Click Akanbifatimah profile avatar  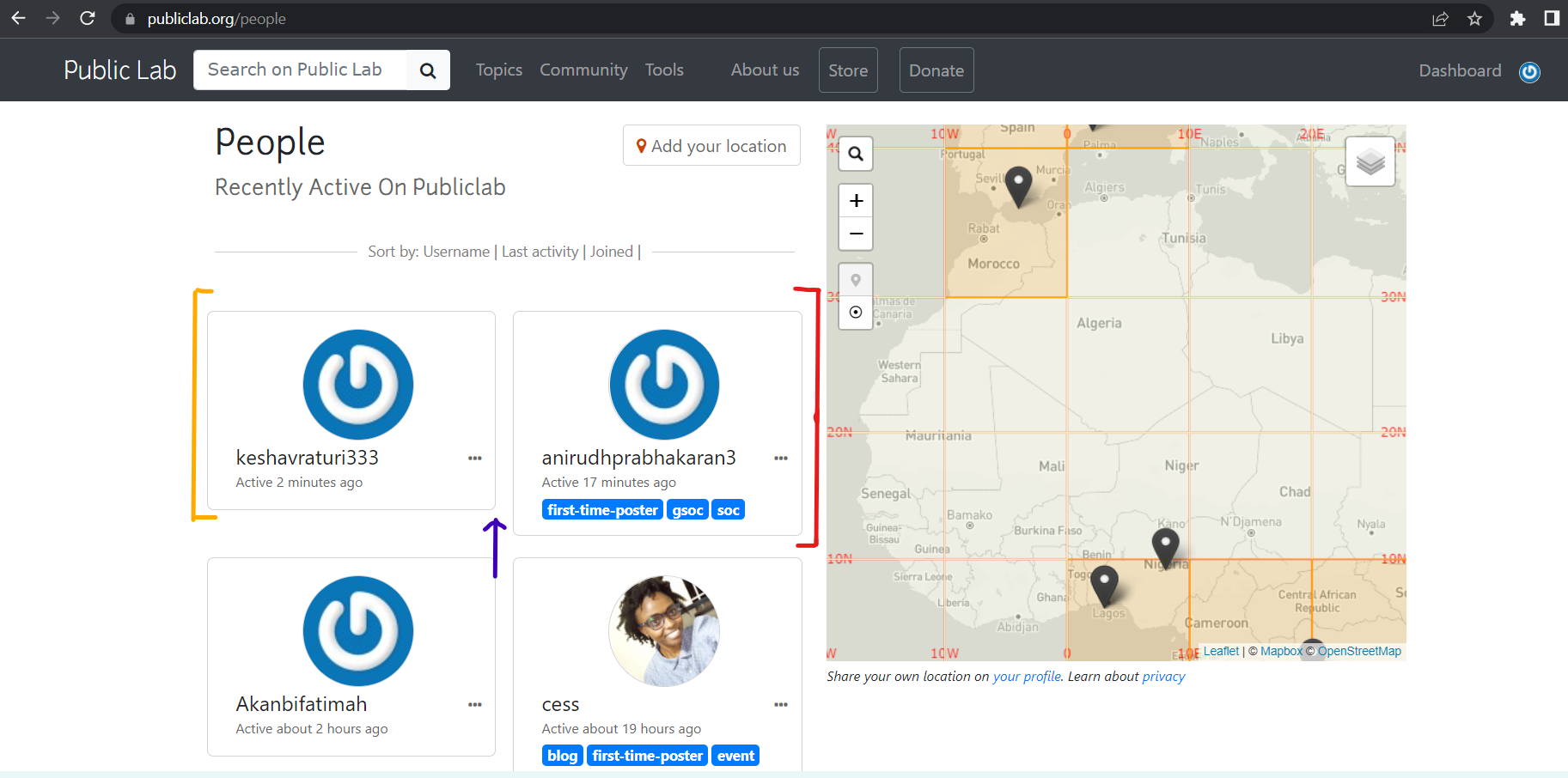click(358, 631)
